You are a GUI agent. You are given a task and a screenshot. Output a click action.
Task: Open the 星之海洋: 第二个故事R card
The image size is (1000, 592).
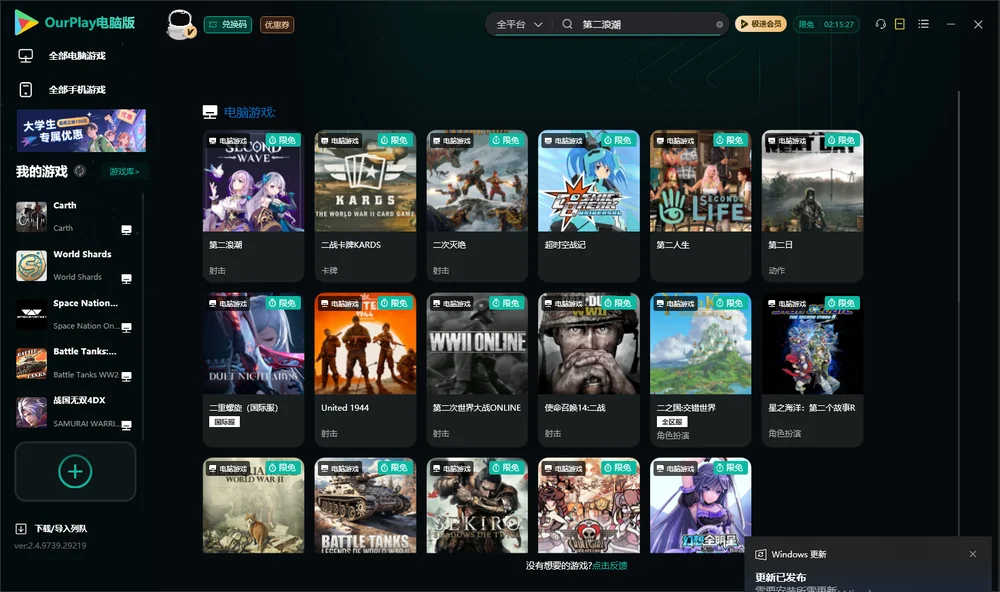pyautogui.click(x=812, y=369)
